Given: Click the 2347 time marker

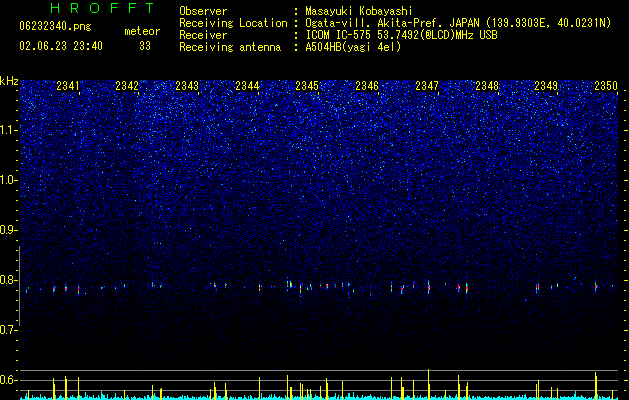Looking at the screenshot, I should 427,86.
